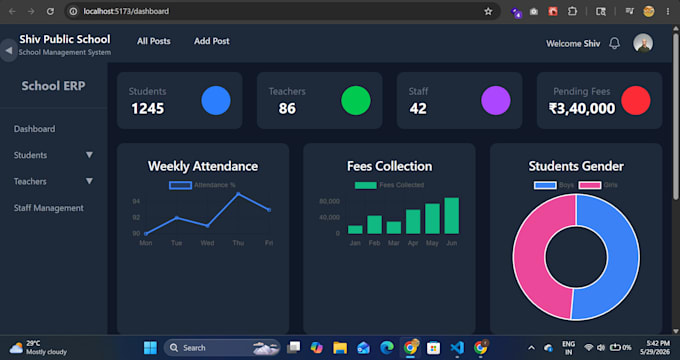Expand the Teachers sidebar submenu arrow
Screen dimensions: 680x360
point(89,181)
